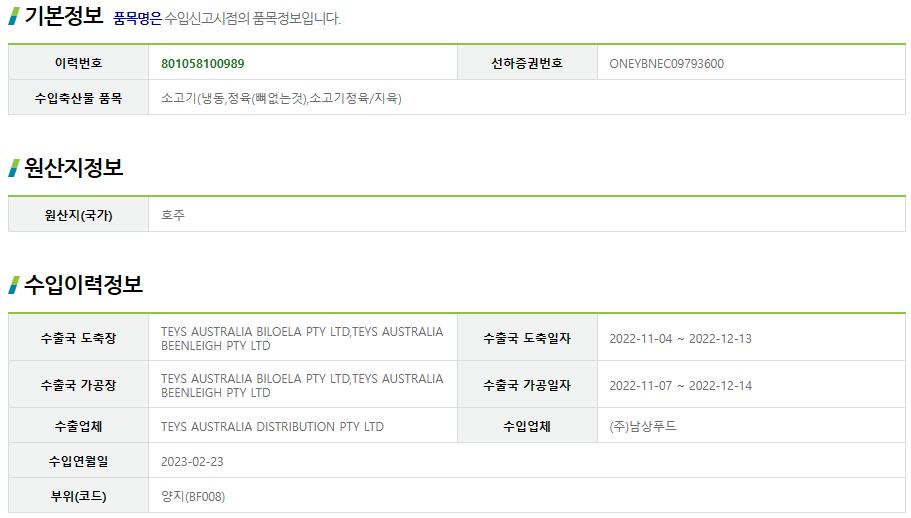This screenshot has height=518, width=911.
Task: Click the 이력번호 header cell
Action: tap(78, 63)
